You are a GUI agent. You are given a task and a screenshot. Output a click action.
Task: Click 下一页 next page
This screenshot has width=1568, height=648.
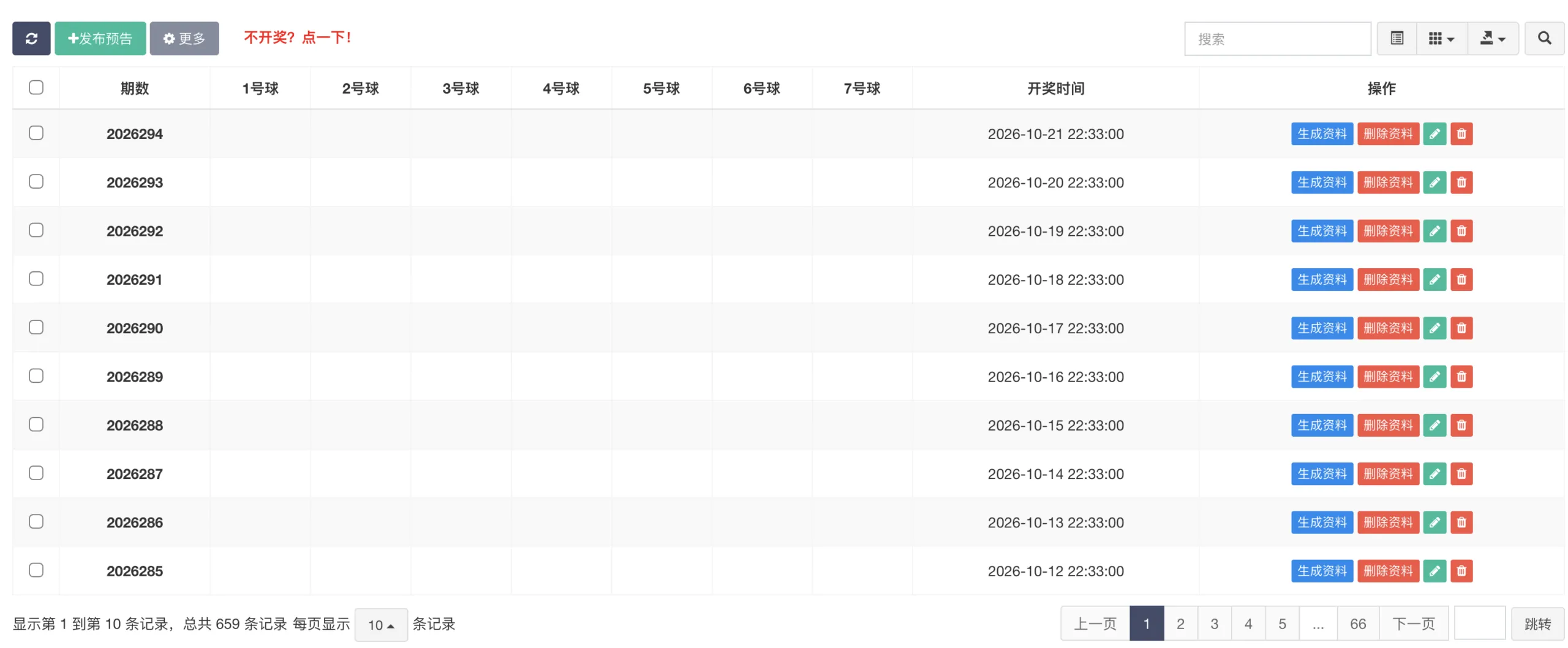pyautogui.click(x=1413, y=624)
